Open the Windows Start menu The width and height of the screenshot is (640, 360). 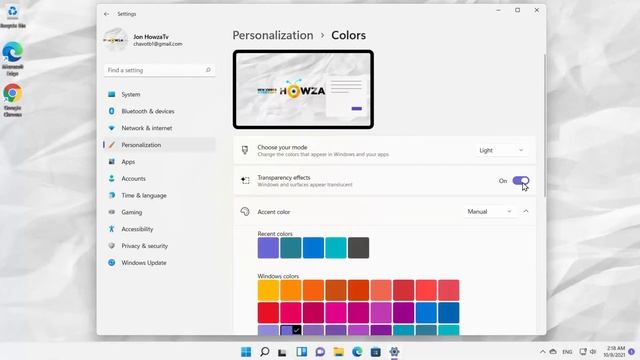coord(246,351)
